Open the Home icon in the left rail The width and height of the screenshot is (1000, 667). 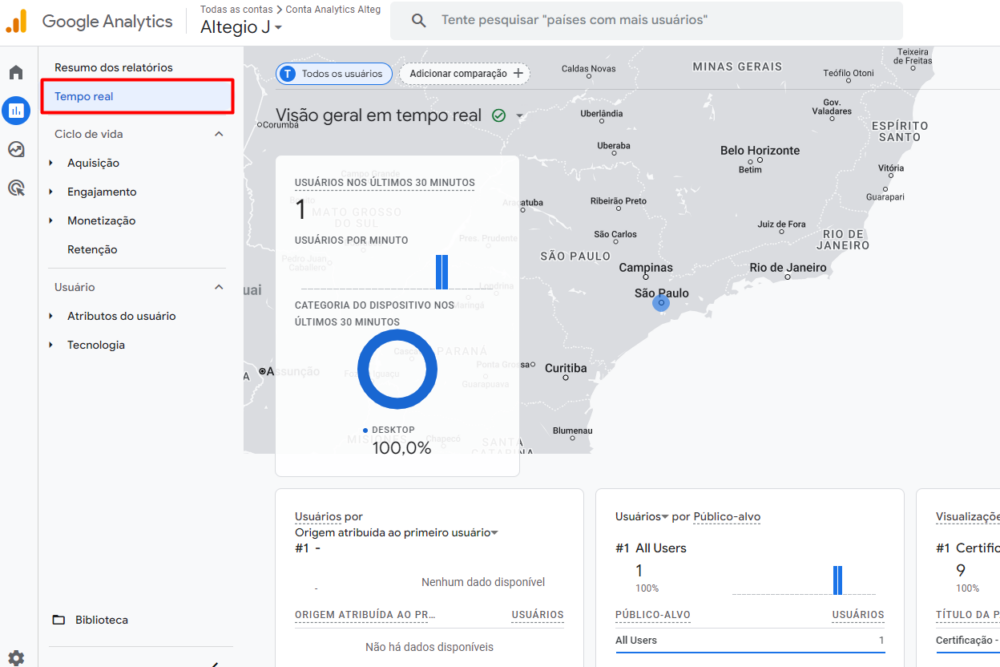click(x=16, y=72)
